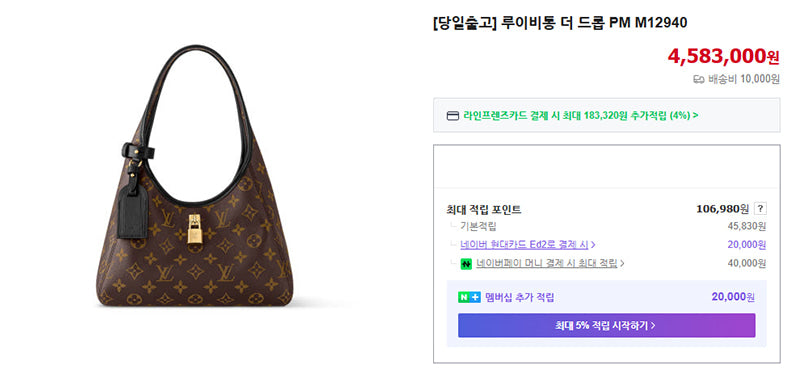Click the truck delivery fee icon

[698, 80]
